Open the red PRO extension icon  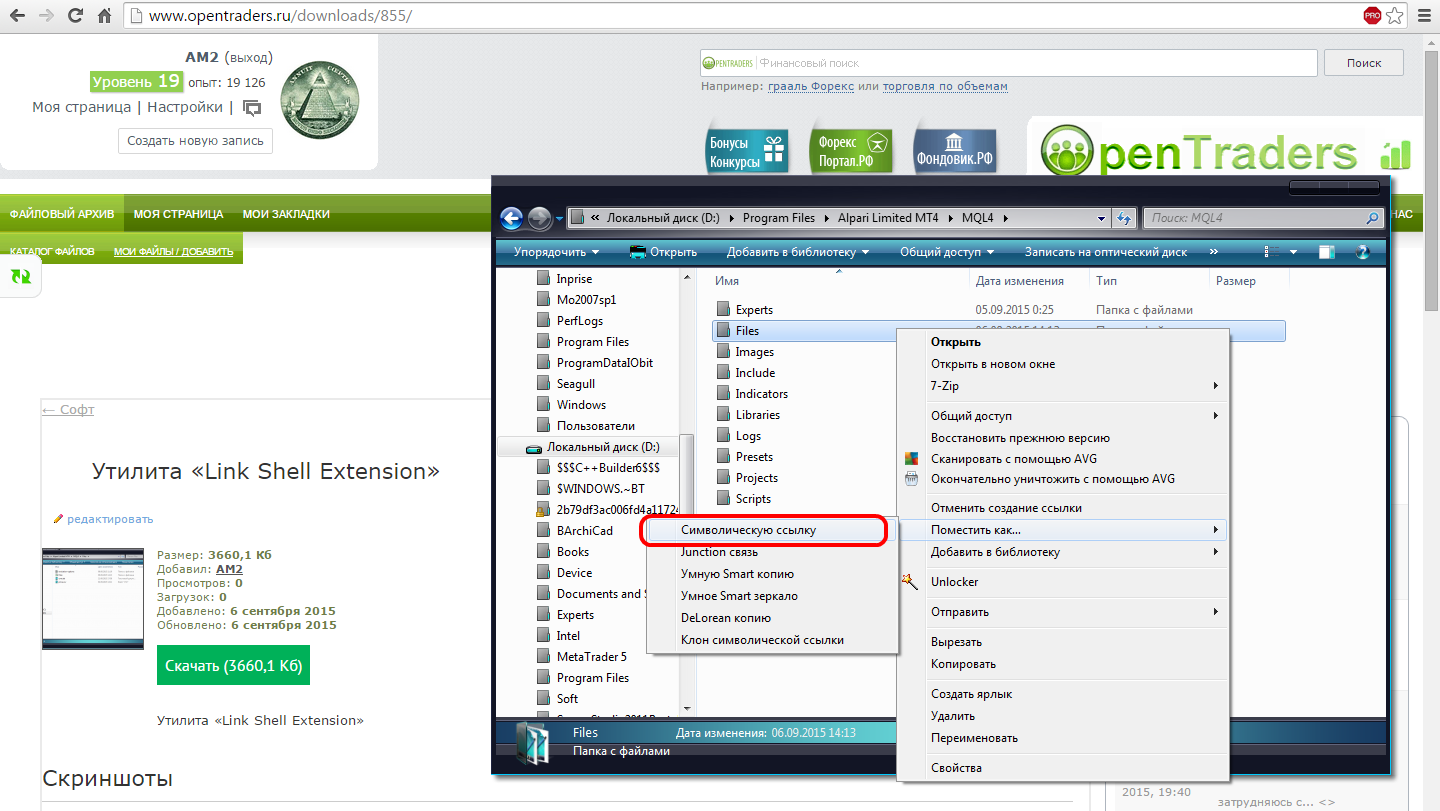(1372, 16)
